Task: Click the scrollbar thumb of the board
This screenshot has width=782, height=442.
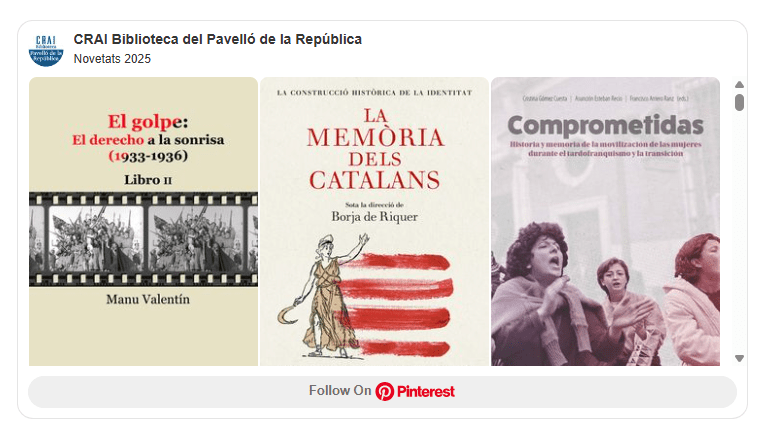Action: [x=739, y=102]
